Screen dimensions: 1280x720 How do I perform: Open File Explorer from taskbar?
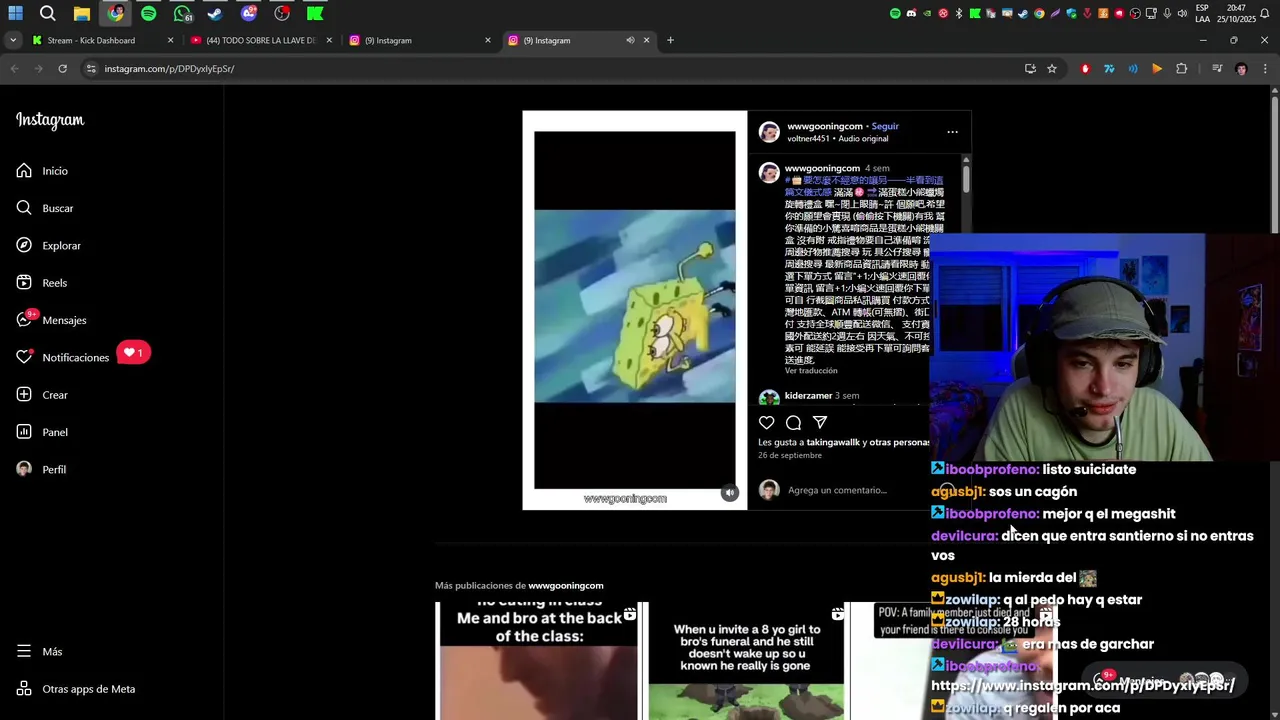point(81,13)
